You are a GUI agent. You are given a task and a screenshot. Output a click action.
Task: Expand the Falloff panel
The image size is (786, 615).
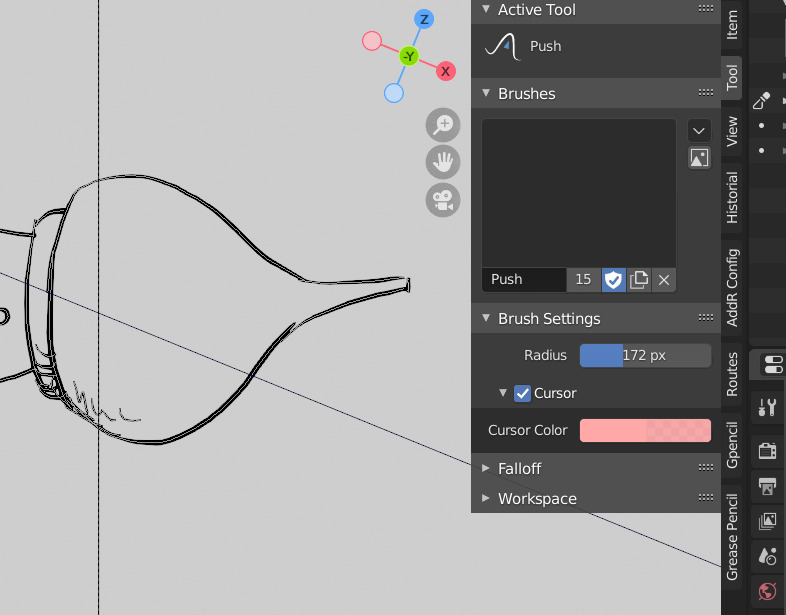(x=486, y=468)
